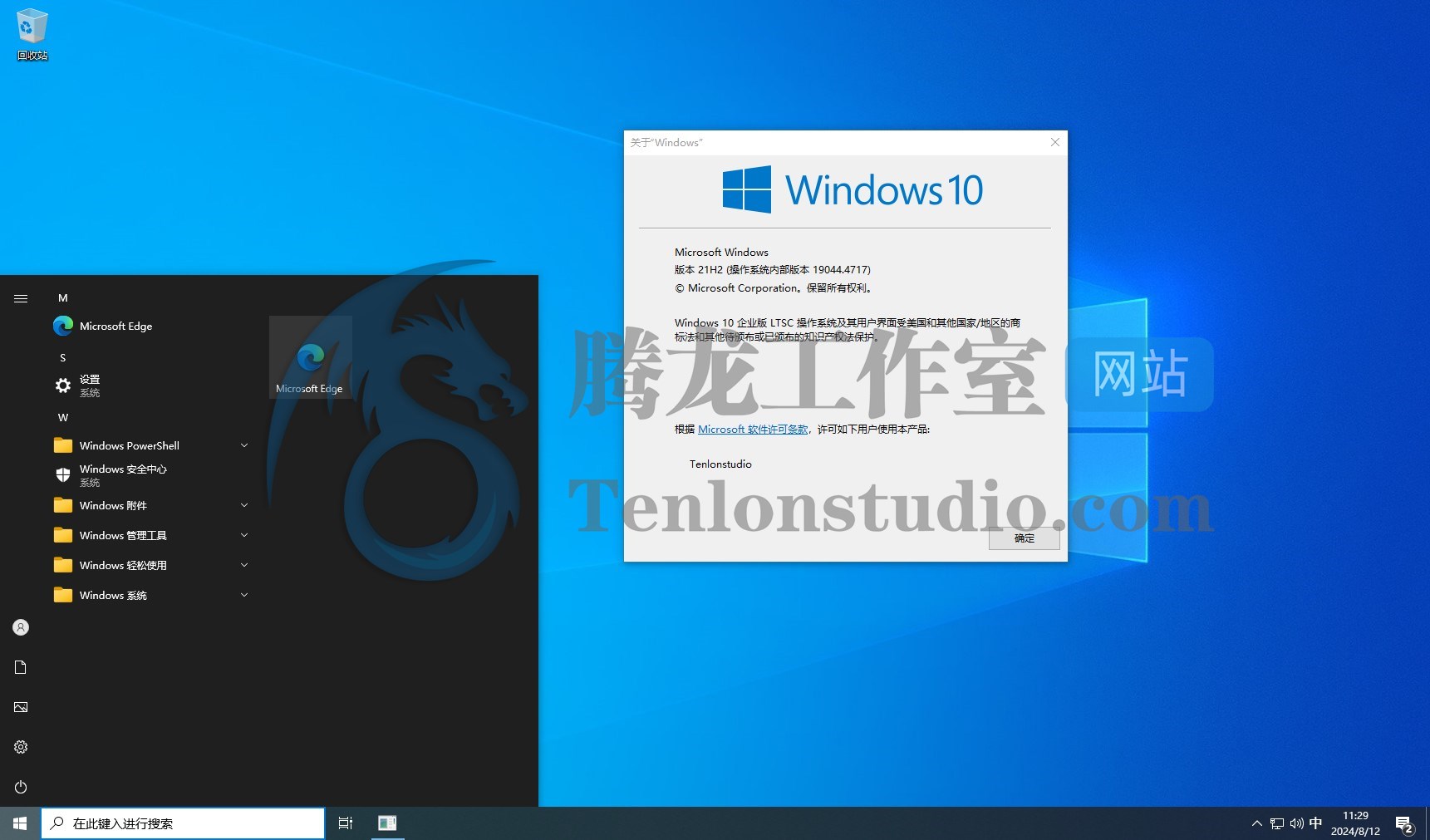Open the Microsoft 软件许可条款 link
Screen dimensions: 1430x840
coord(752,430)
